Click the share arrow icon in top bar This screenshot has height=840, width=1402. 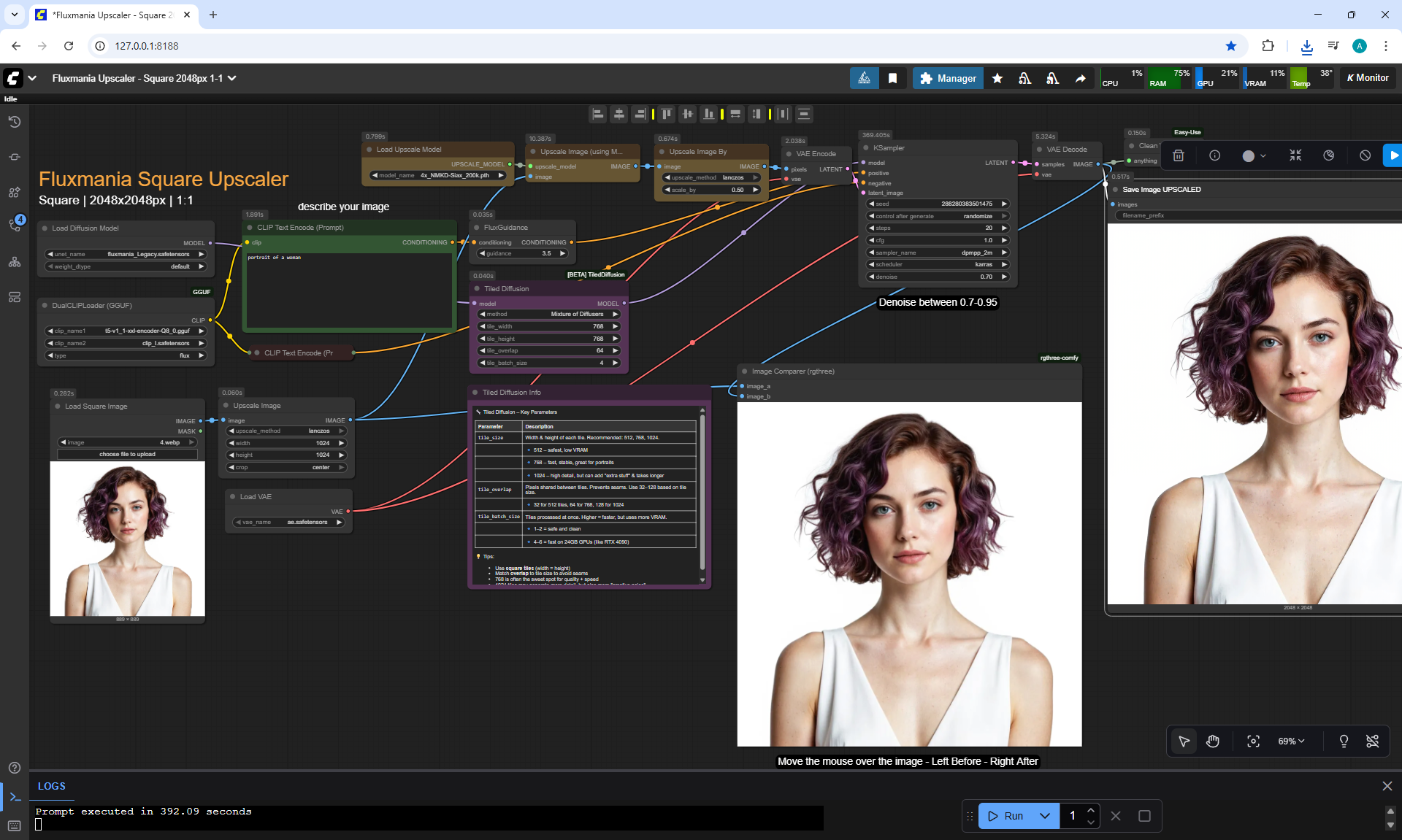click(1080, 78)
